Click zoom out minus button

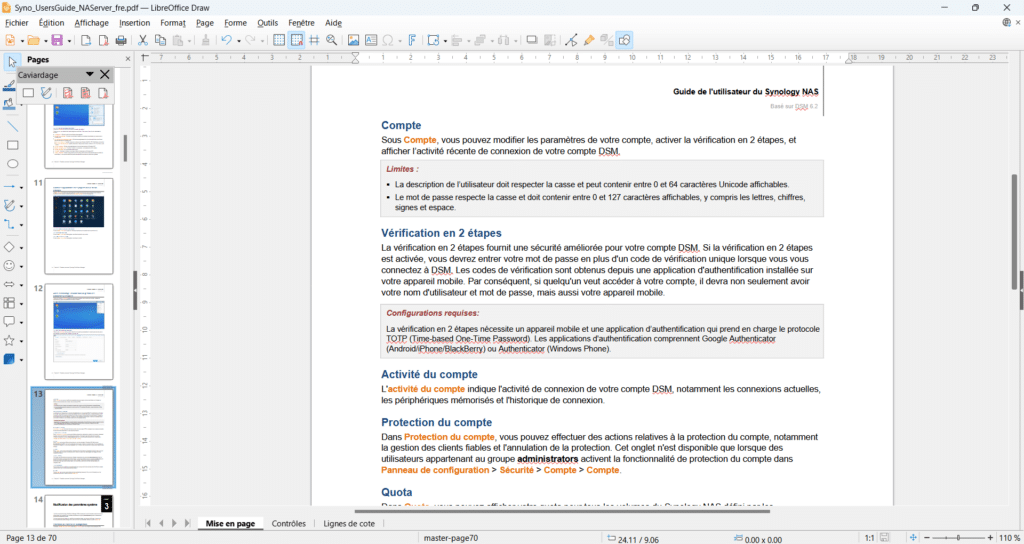tap(927, 538)
